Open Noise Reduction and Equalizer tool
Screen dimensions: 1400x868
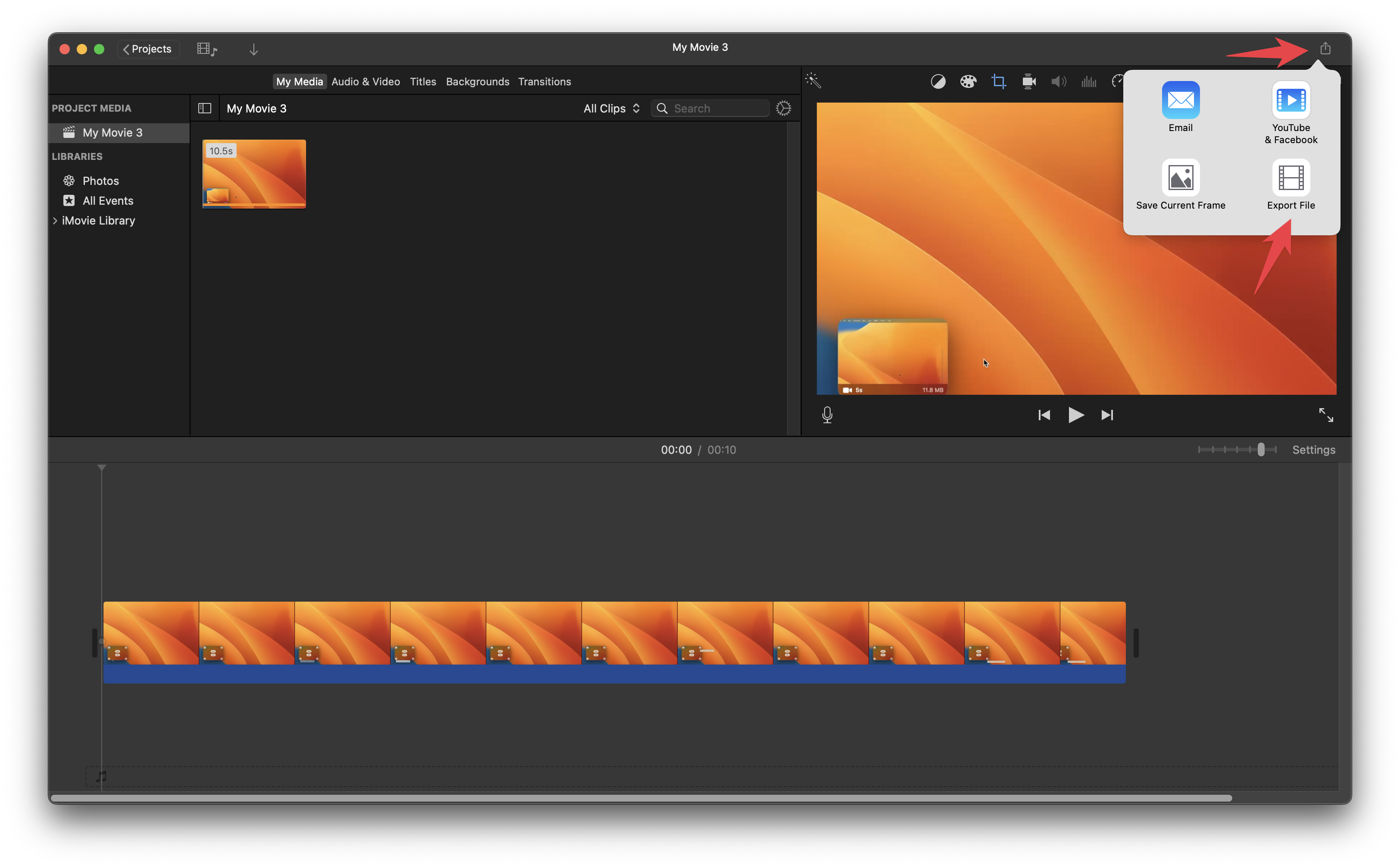pos(1088,81)
